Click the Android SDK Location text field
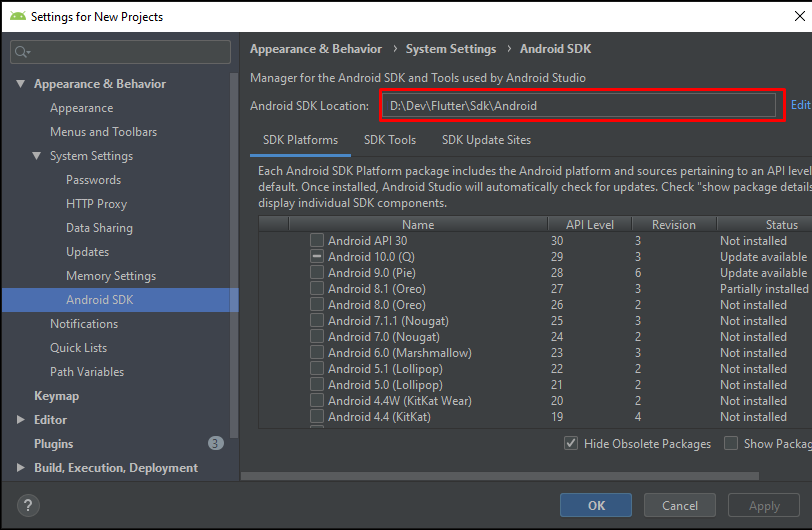This screenshot has width=812, height=530. click(x=577, y=105)
